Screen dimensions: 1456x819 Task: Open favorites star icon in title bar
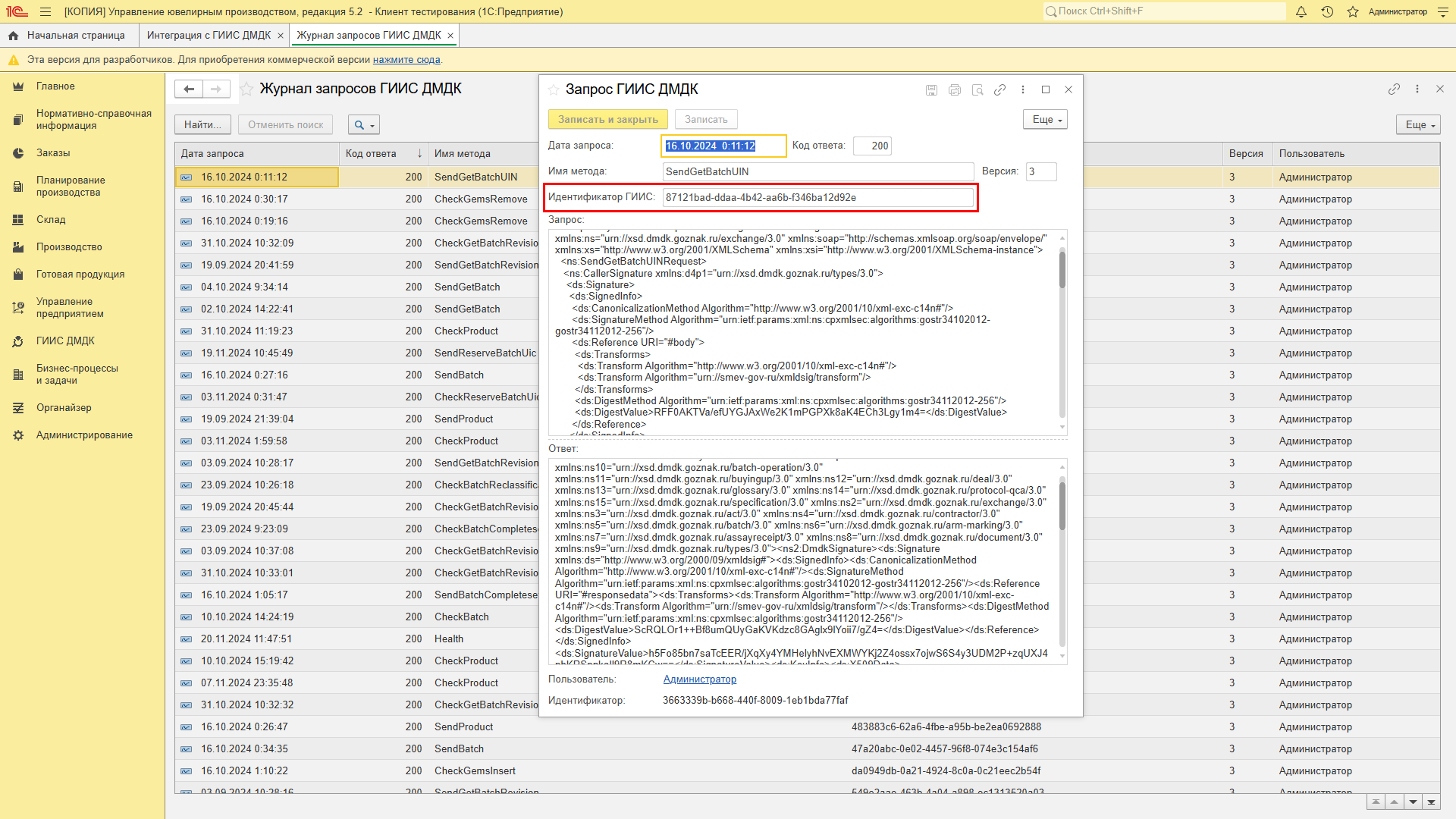(x=1353, y=11)
